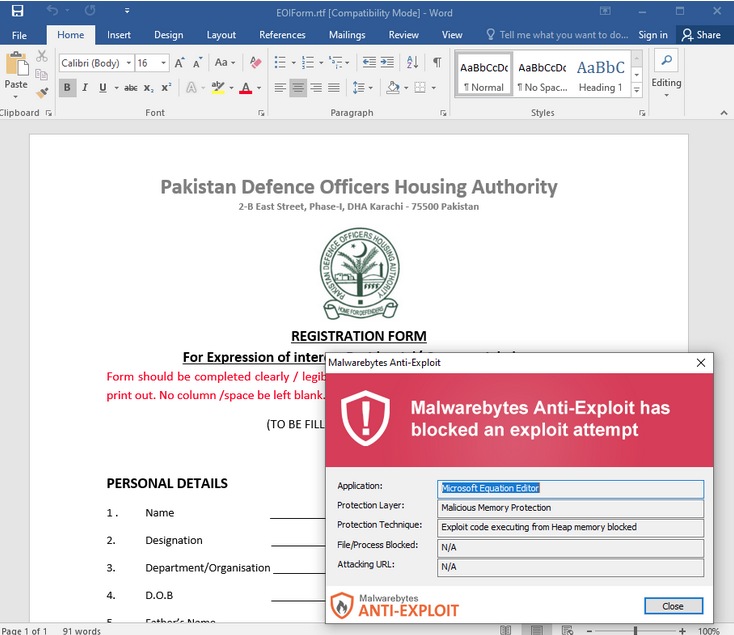Toggle Bold formatting button
Viewport: 734px width, 635px height.
(x=67, y=88)
